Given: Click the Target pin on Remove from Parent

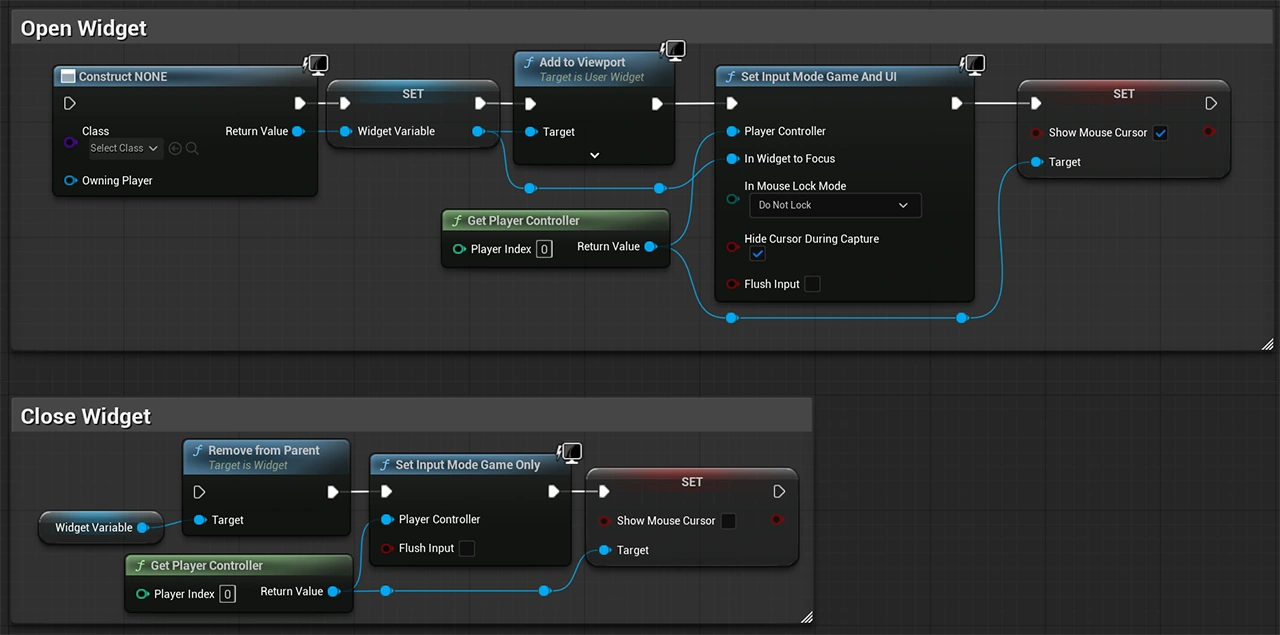Looking at the screenshot, I should coord(199,520).
